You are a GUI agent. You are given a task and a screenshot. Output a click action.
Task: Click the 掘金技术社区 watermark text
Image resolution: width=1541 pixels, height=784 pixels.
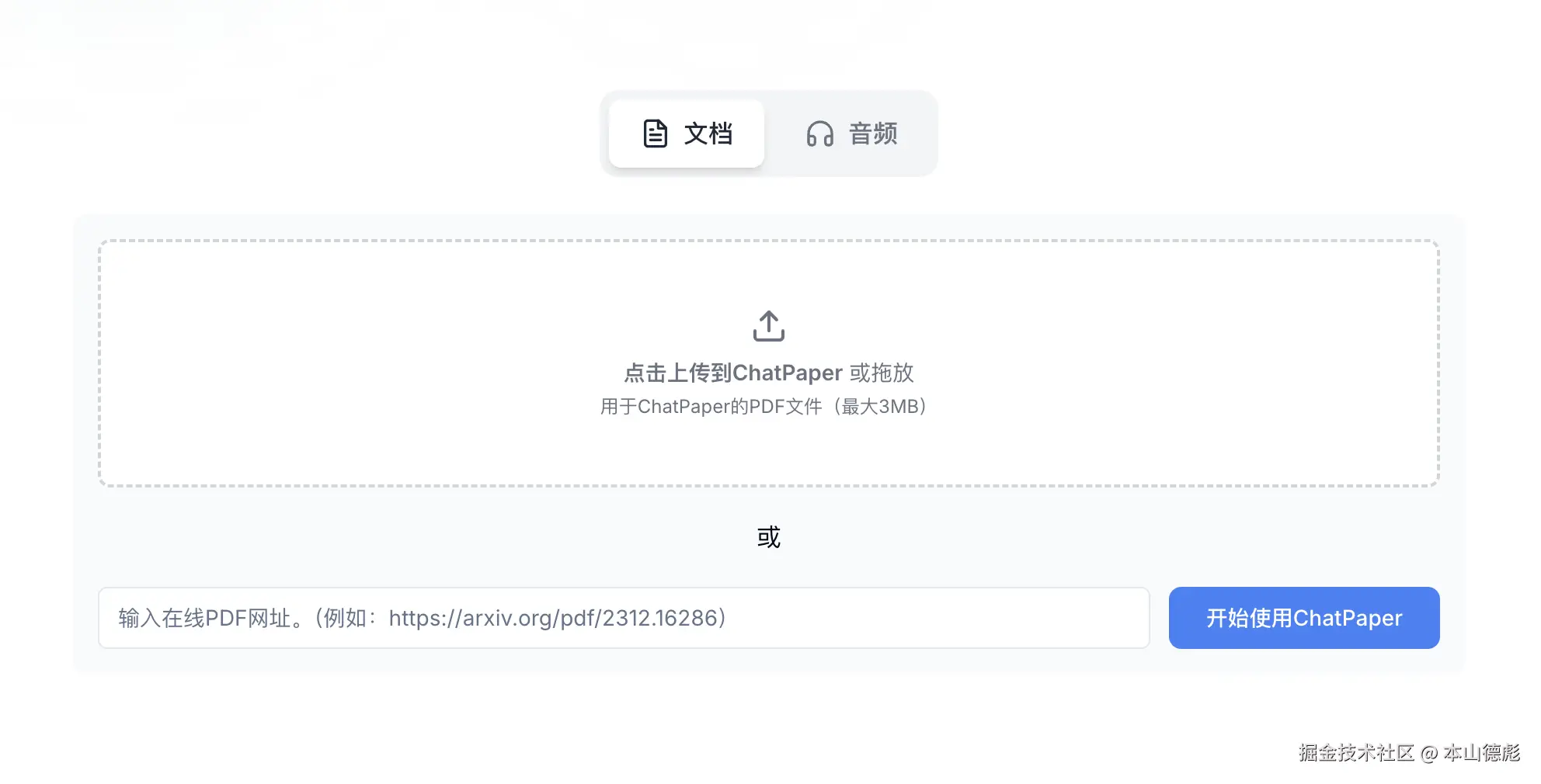(x=1356, y=753)
